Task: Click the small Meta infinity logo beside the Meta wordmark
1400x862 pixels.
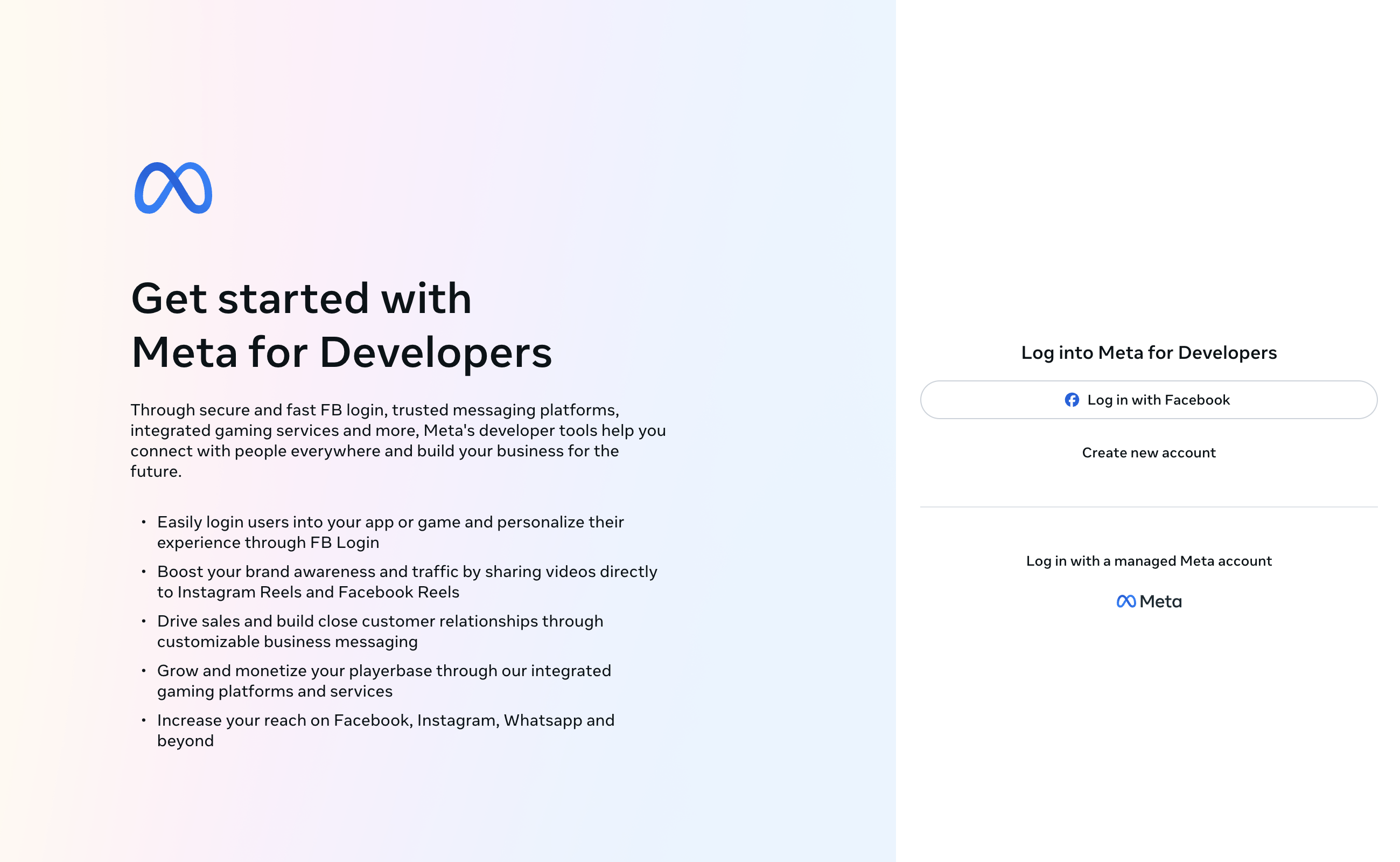Action: 1126,601
